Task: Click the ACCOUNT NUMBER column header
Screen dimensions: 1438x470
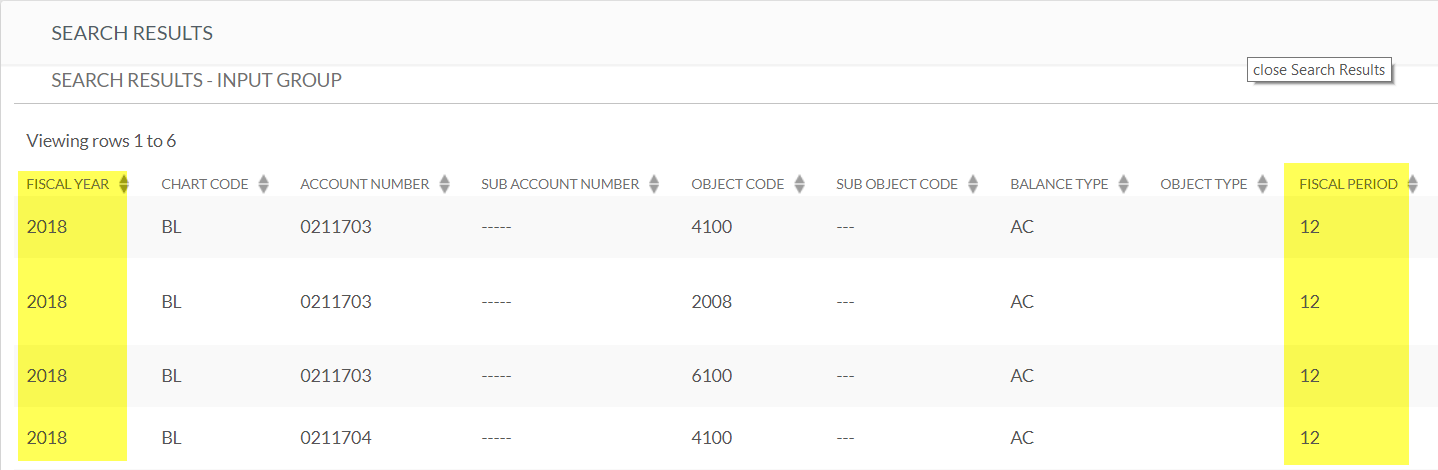Action: [365, 184]
